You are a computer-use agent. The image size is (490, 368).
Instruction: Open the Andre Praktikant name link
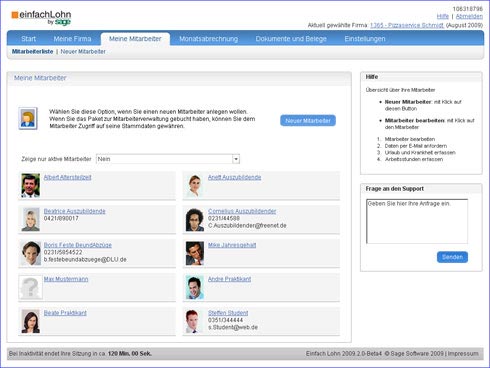click(229, 279)
